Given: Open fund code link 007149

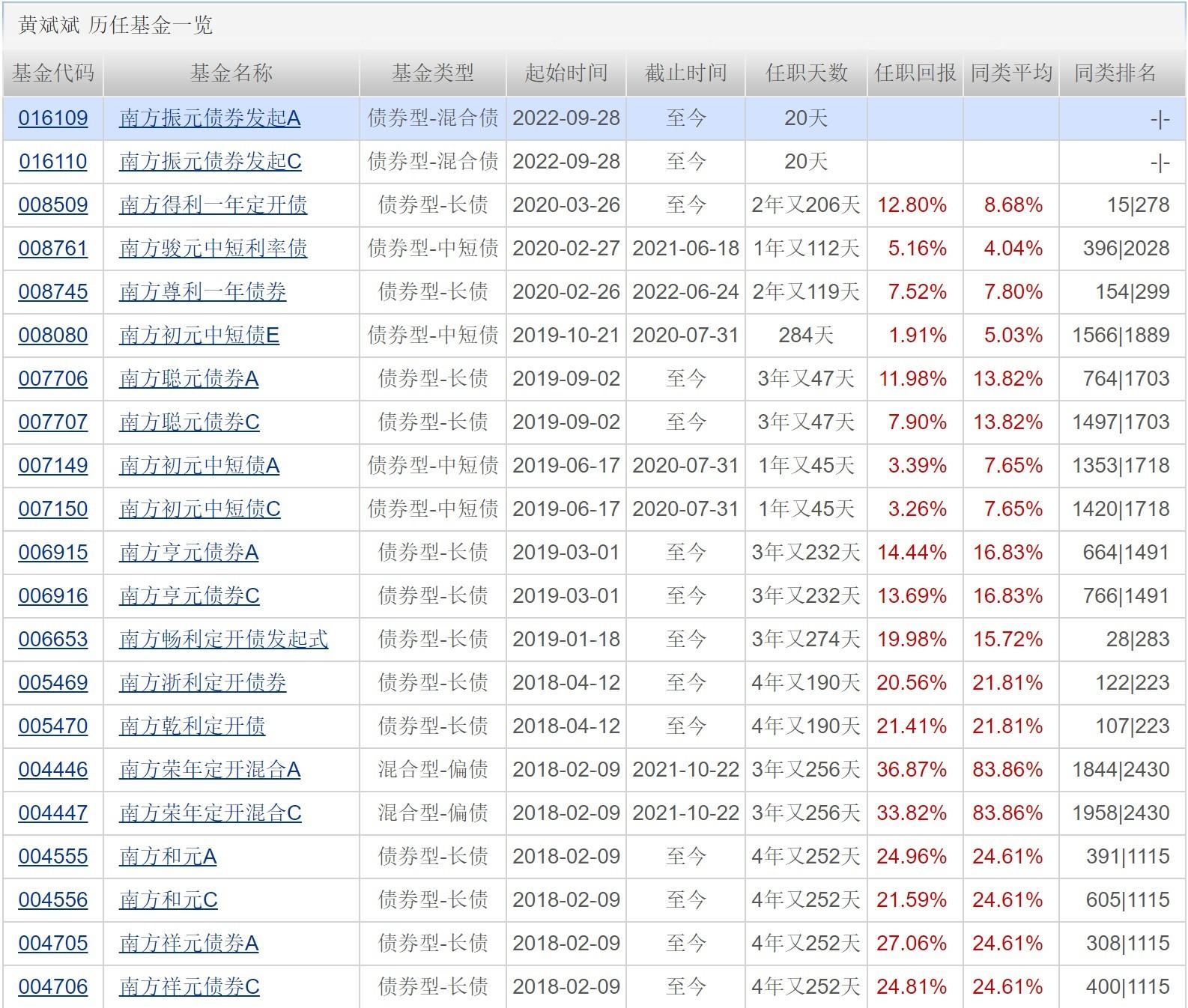Looking at the screenshot, I should 53,466.
